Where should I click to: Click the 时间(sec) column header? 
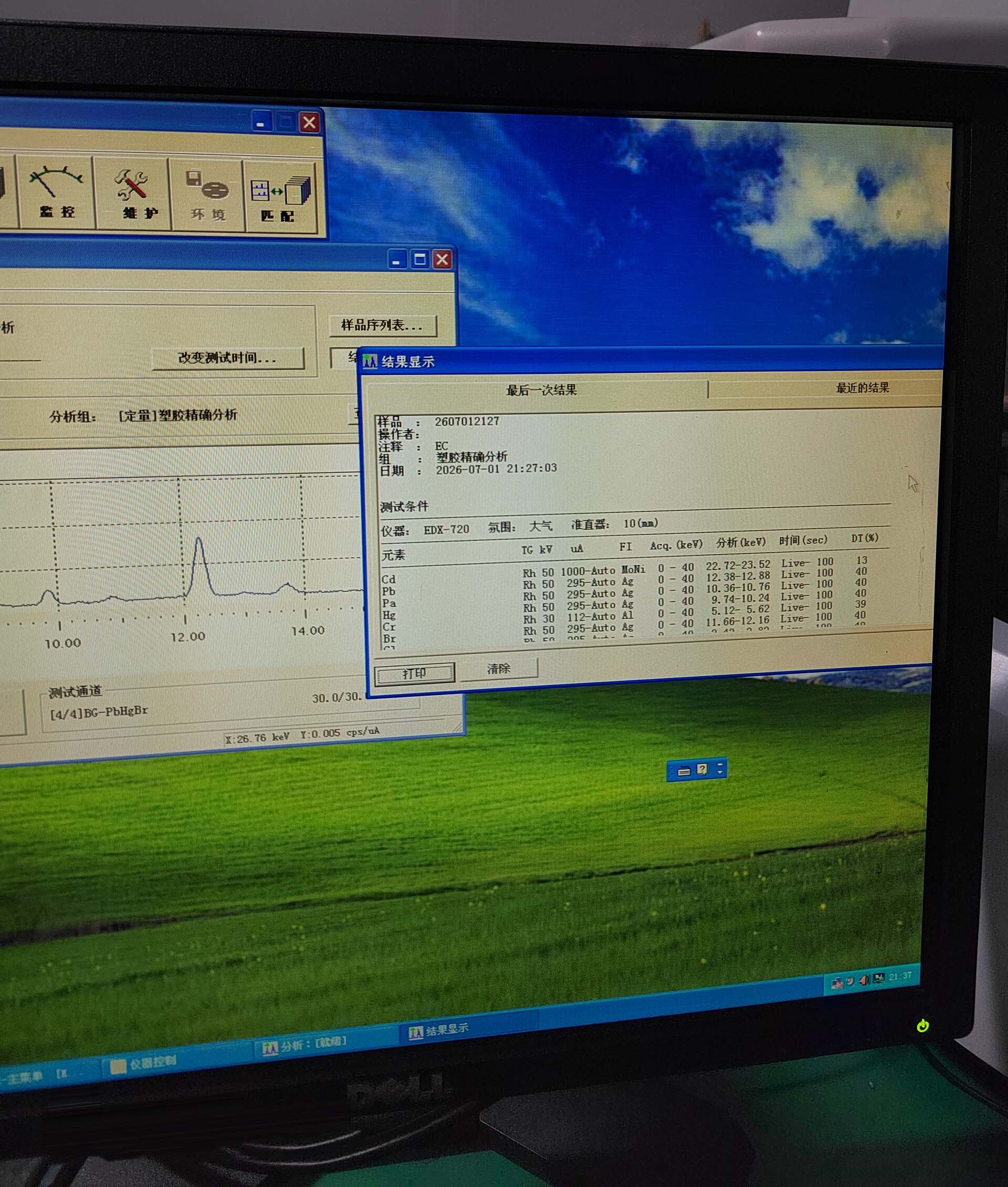pyautogui.click(x=803, y=540)
